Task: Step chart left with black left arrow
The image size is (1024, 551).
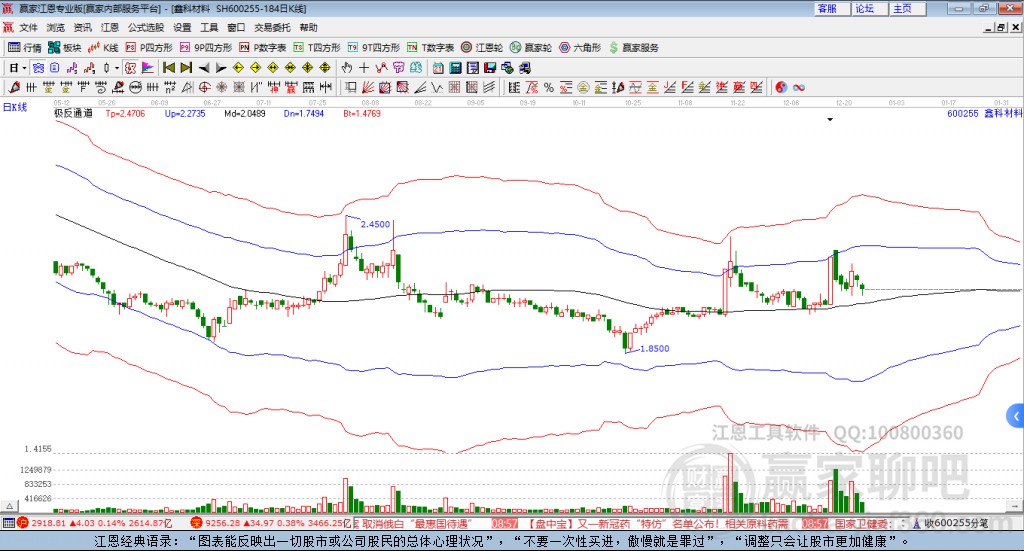Action: point(204,68)
